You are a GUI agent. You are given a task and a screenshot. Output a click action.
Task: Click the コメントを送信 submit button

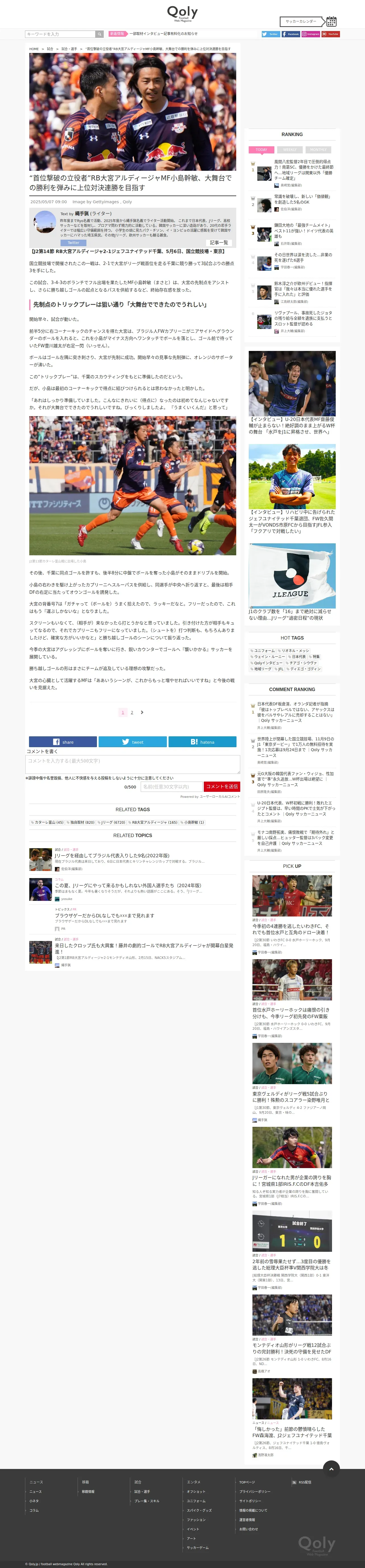[221, 786]
